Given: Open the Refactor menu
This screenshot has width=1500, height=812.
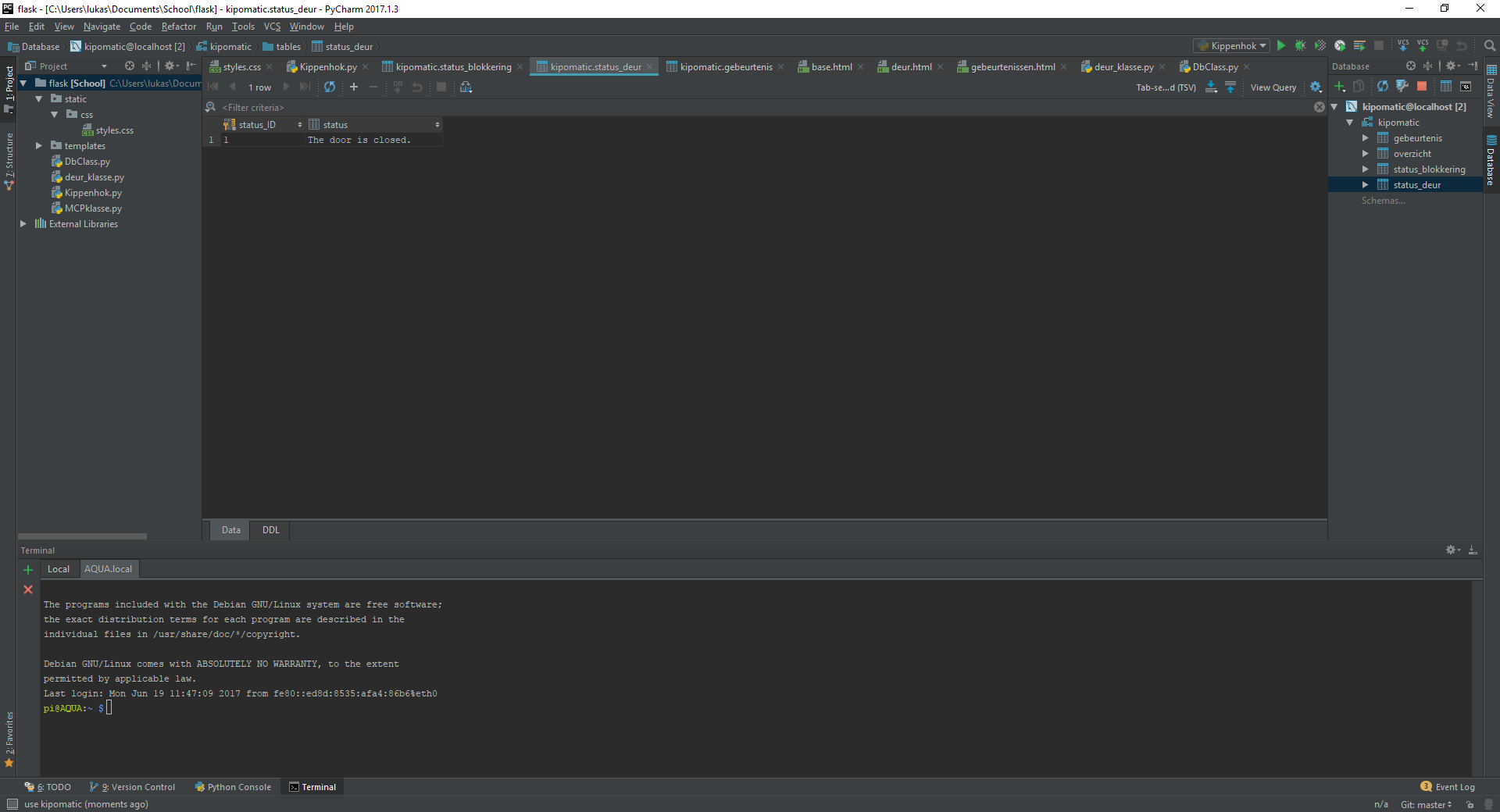Looking at the screenshot, I should tap(179, 27).
